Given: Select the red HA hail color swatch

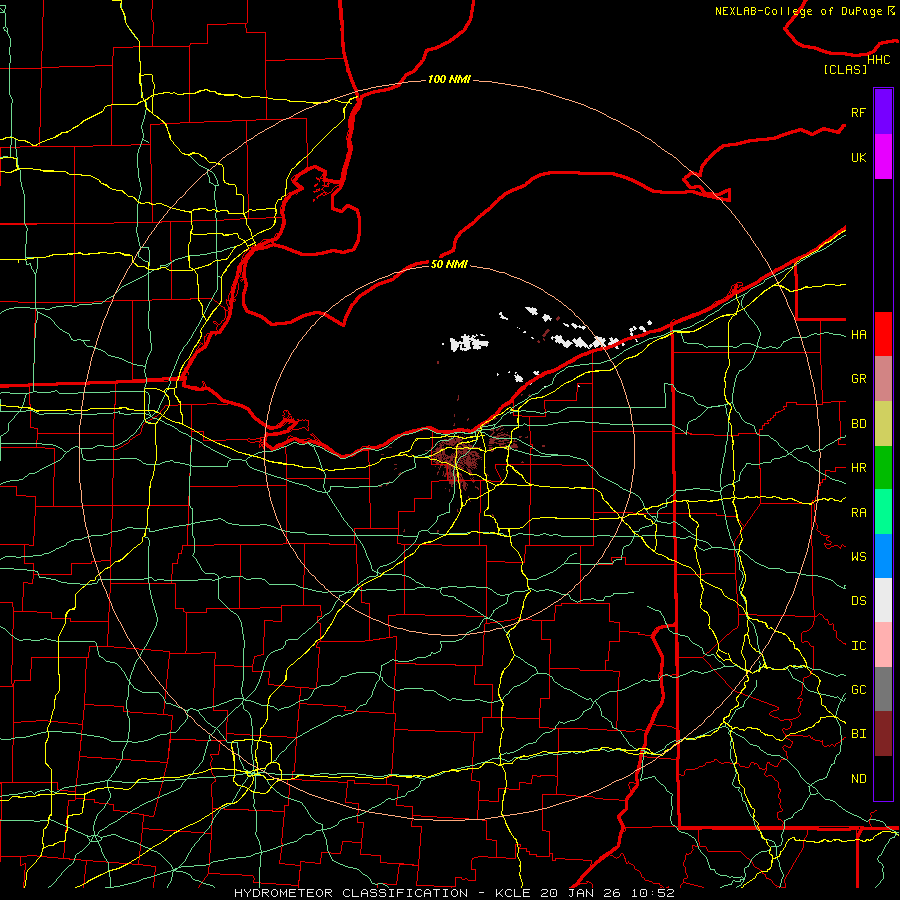Looking at the screenshot, I should [883, 334].
